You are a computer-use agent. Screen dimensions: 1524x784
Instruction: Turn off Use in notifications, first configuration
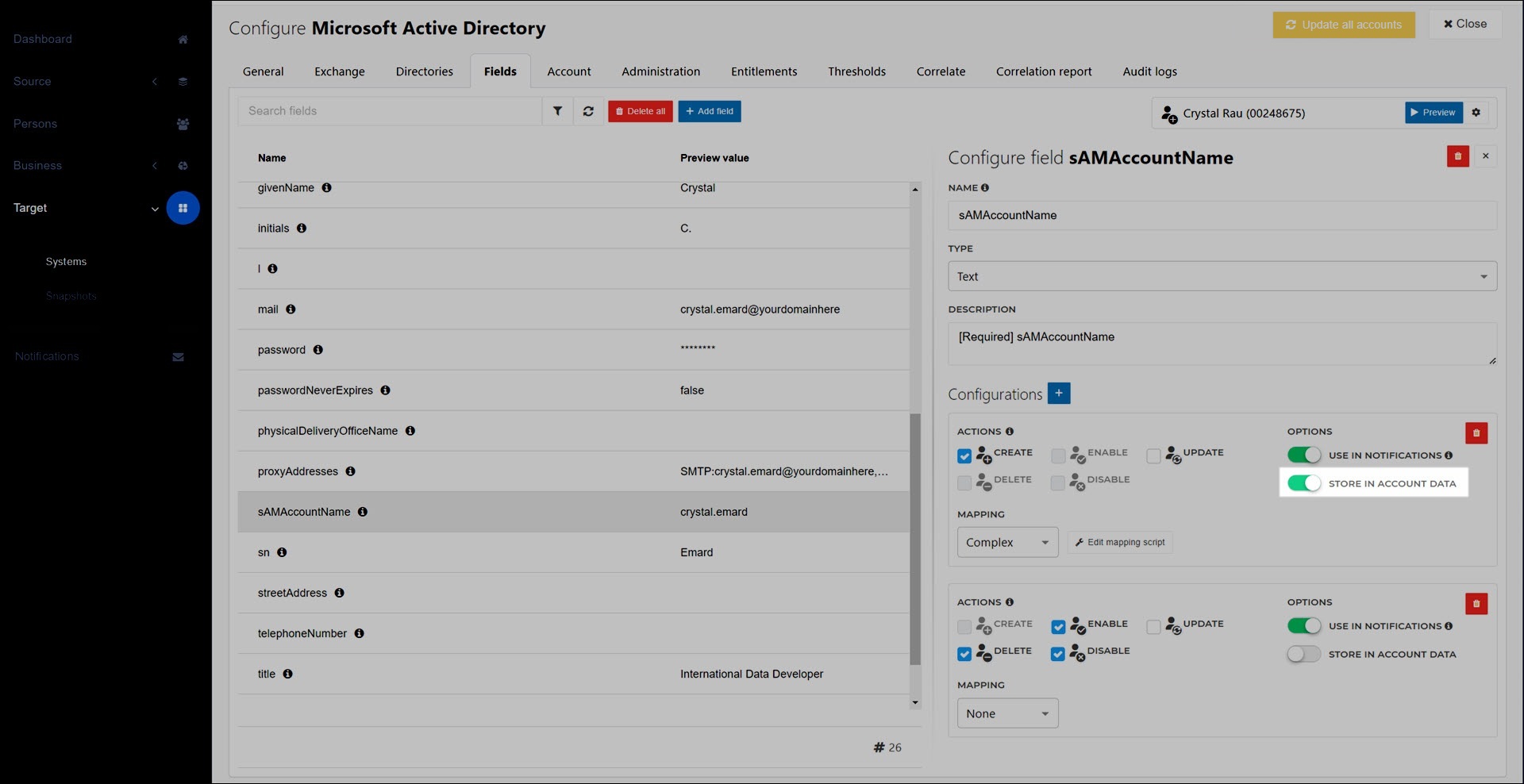(x=1303, y=455)
